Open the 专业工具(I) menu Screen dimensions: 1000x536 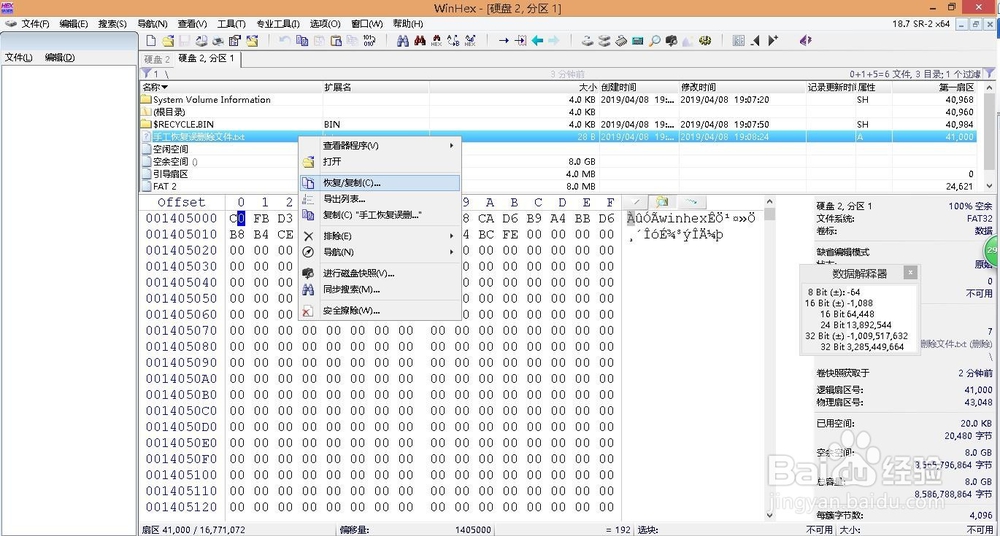click(x=278, y=24)
